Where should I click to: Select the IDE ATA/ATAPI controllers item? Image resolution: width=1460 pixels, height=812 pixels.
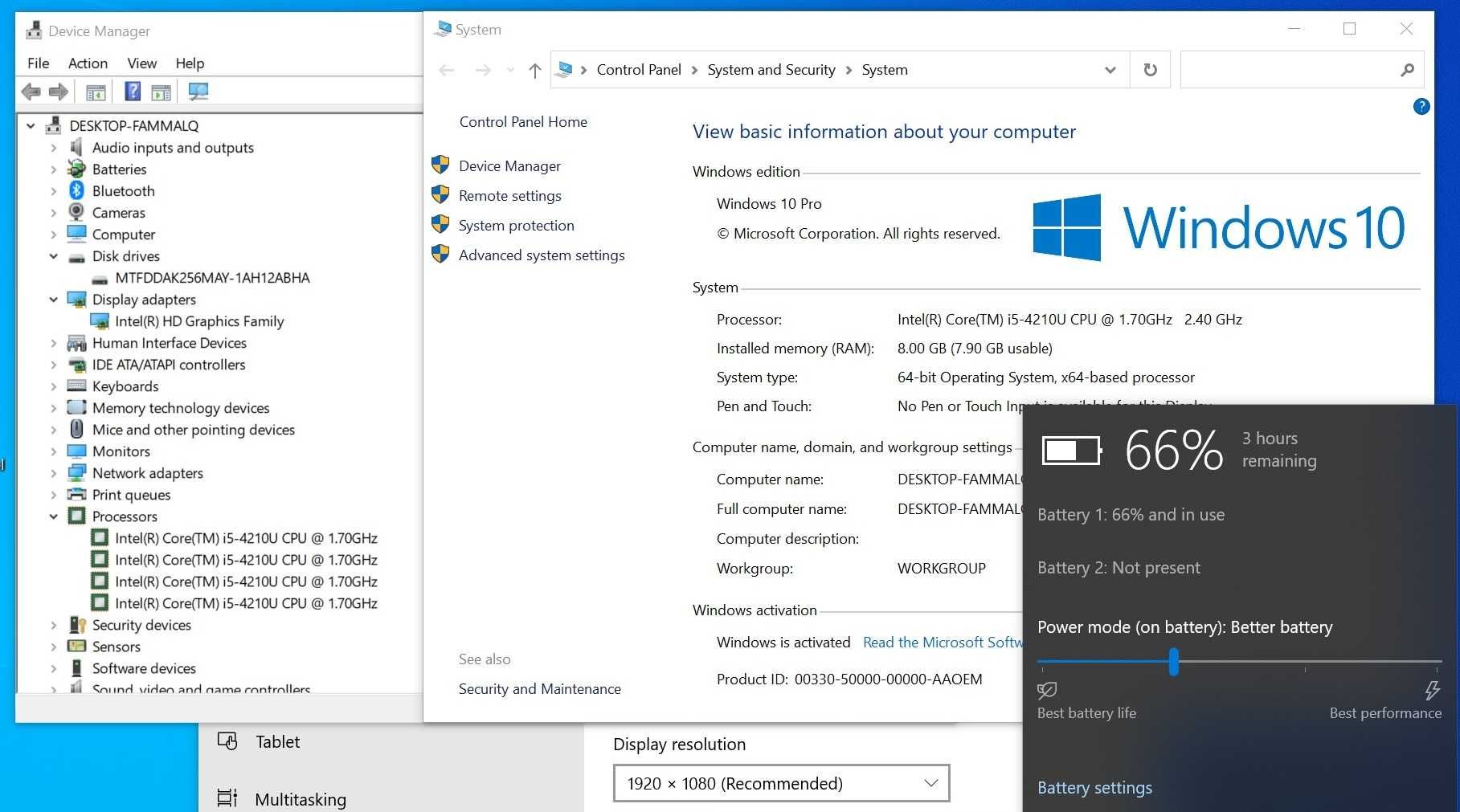(169, 365)
